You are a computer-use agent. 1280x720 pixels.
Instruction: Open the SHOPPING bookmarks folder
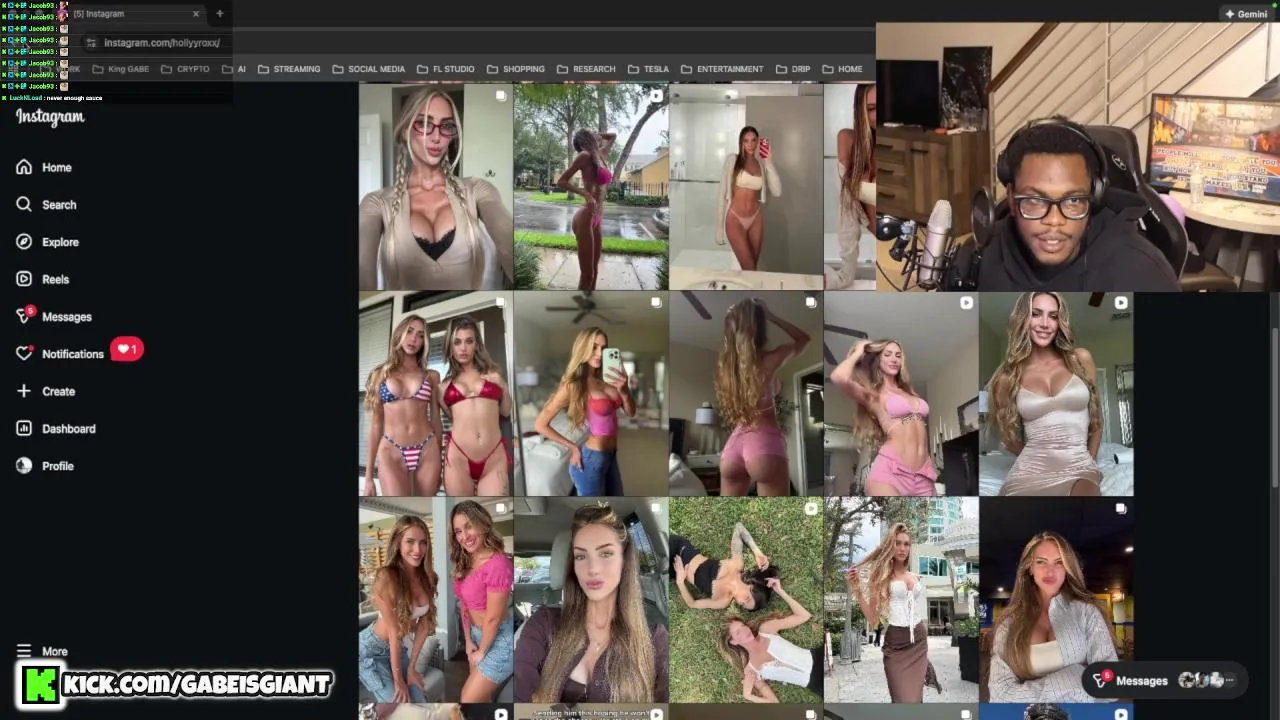click(x=515, y=69)
